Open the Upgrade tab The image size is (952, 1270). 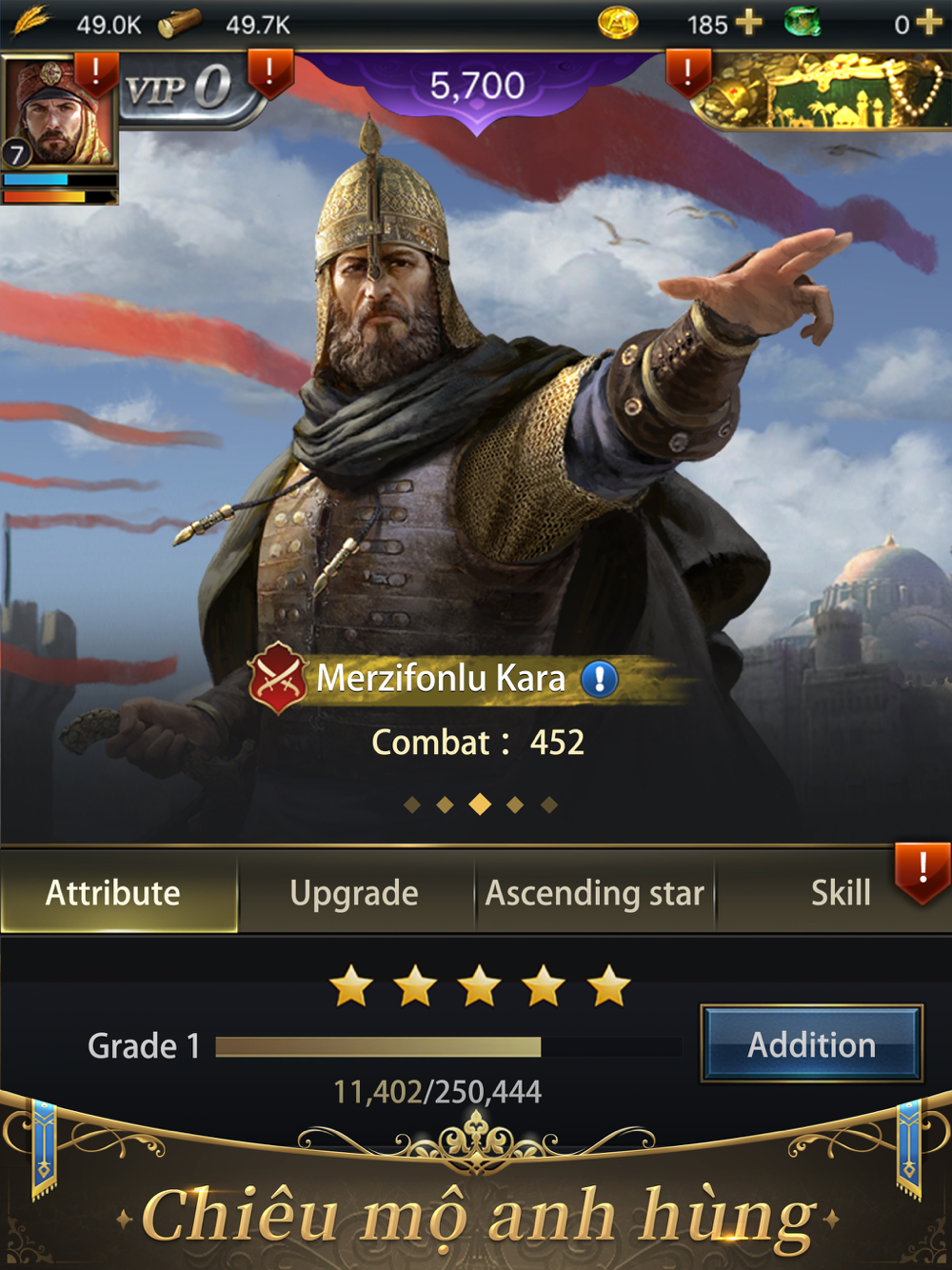[x=356, y=892]
